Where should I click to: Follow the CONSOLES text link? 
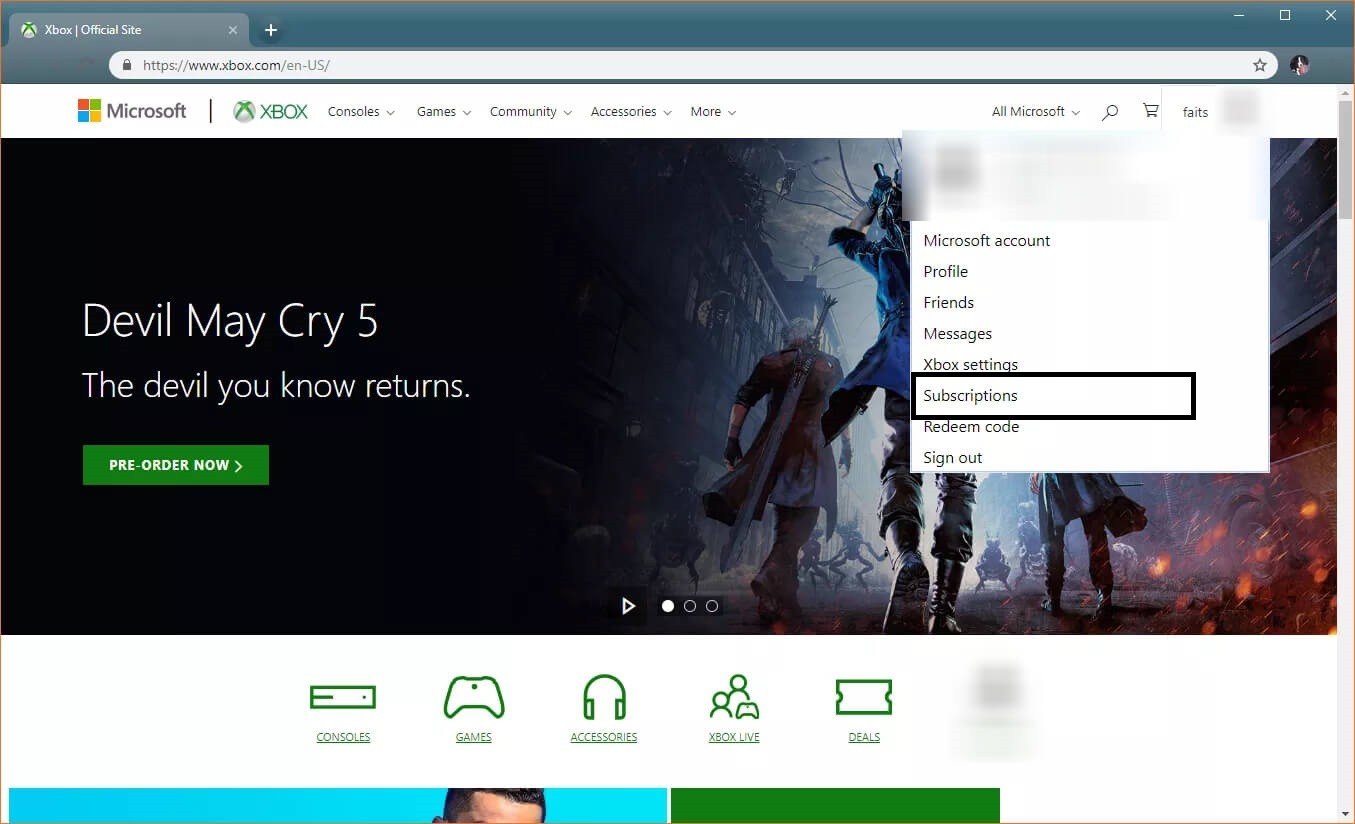[x=343, y=737]
